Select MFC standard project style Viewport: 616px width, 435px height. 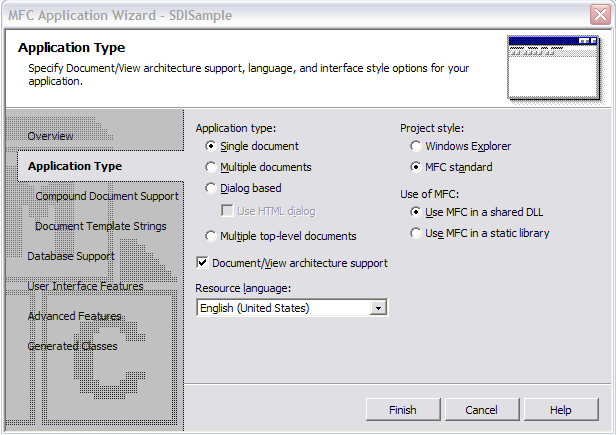coord(416,167)
